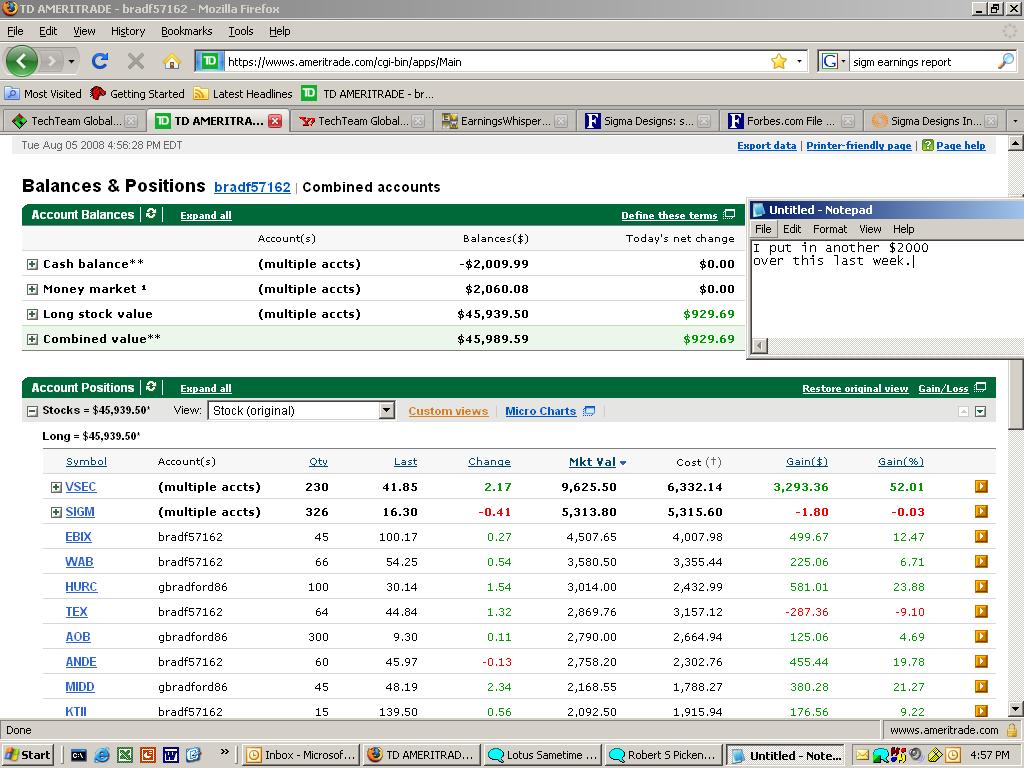The height and width of the screenshot is (768, 1024).
Task: Expand the VSEC multiple accounts row
Action: pos(56,487)
